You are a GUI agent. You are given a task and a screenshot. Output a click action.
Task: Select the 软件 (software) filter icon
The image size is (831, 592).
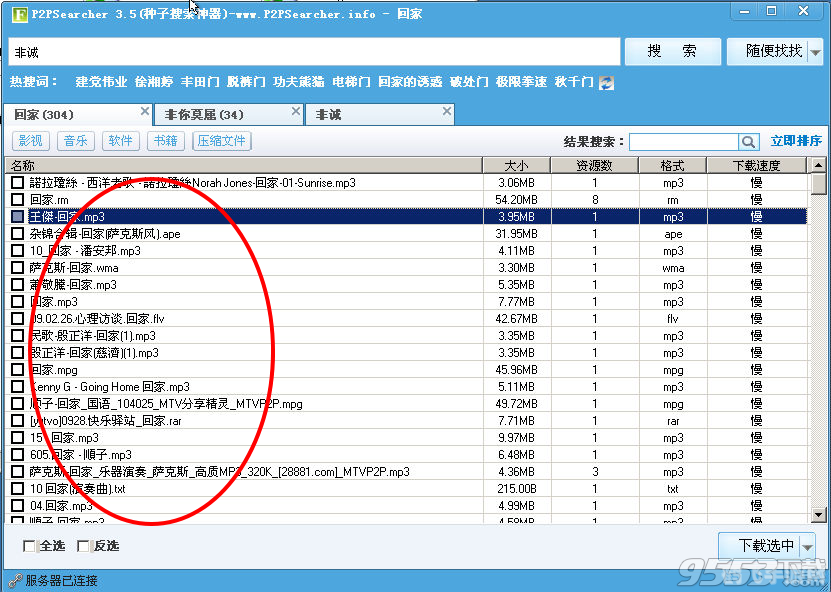pos(120,140)
